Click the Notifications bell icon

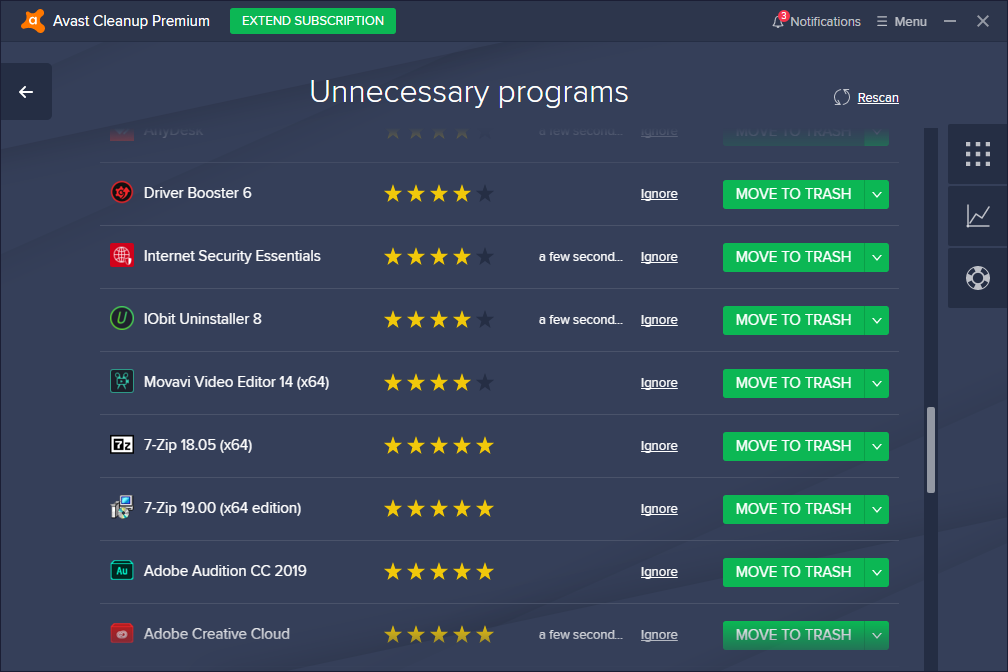[x=779, y=20]
